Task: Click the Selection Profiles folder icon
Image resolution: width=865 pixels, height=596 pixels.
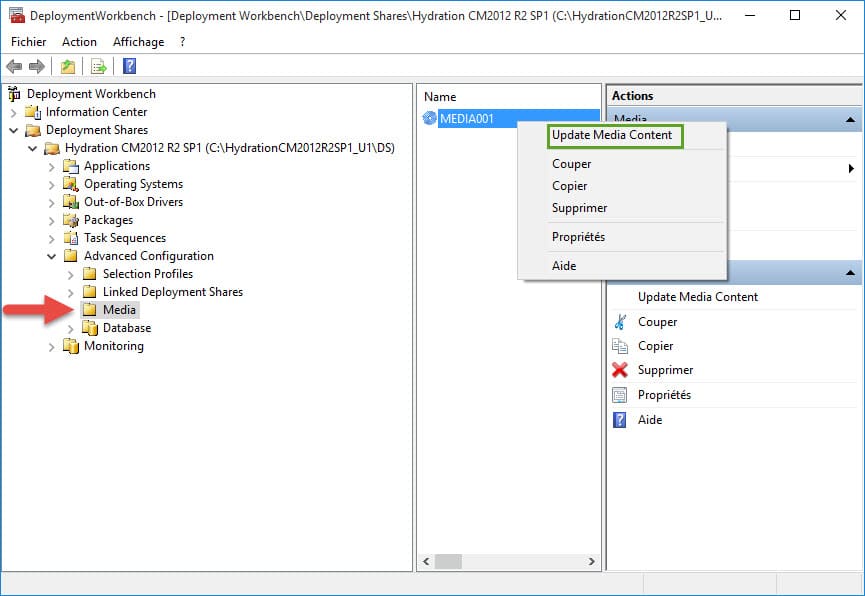Action: (x=90, y=274)
